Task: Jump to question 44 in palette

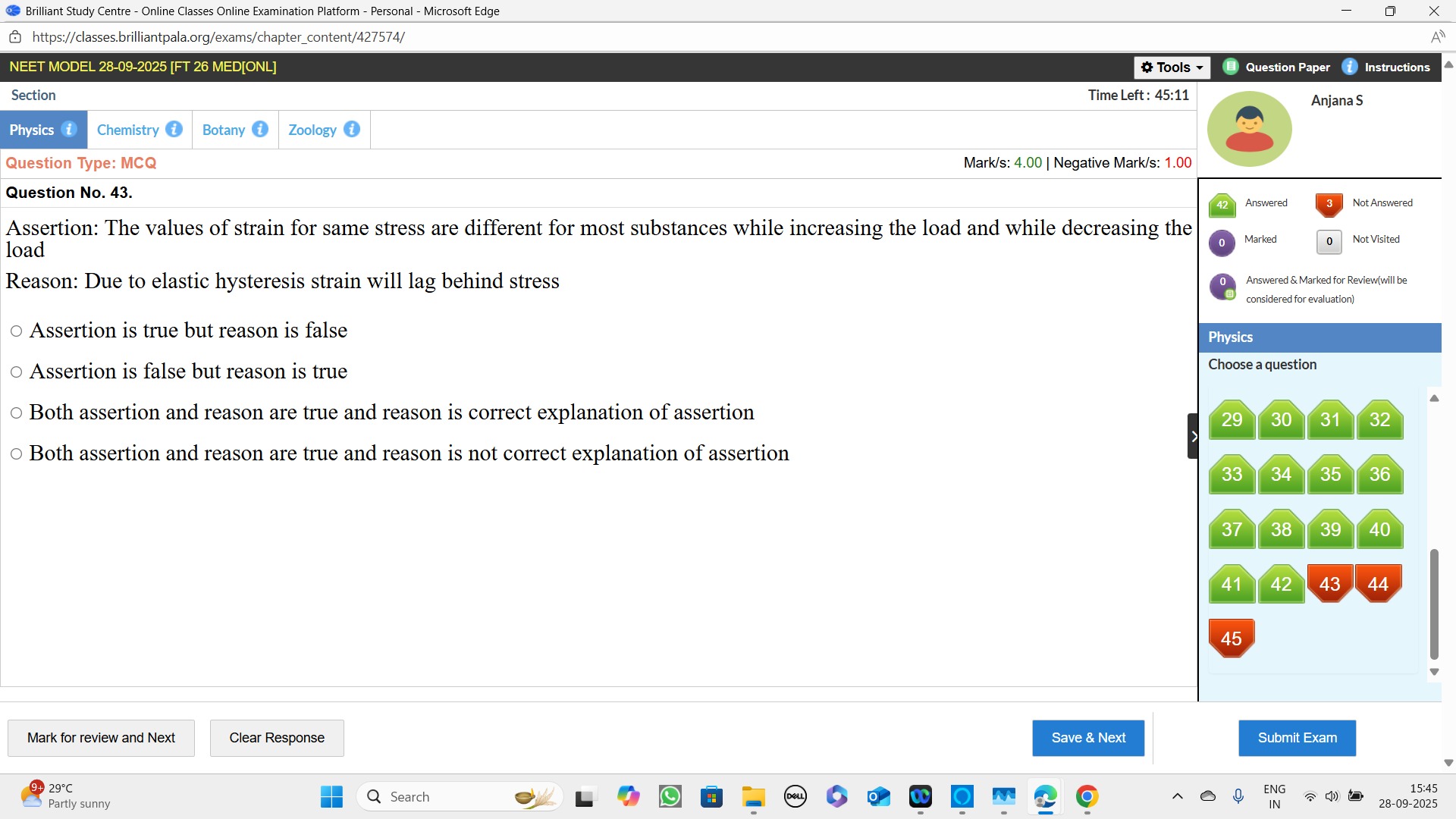Action: pyautogui.click(x=1378, y=584)
